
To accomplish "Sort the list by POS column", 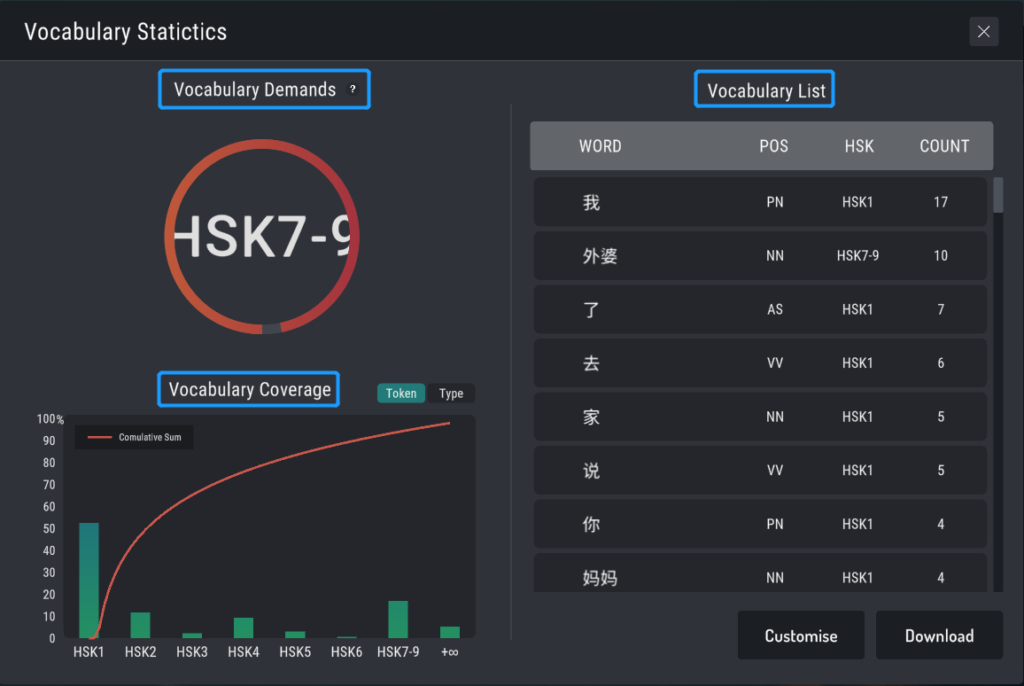I will tap(774, 146).
